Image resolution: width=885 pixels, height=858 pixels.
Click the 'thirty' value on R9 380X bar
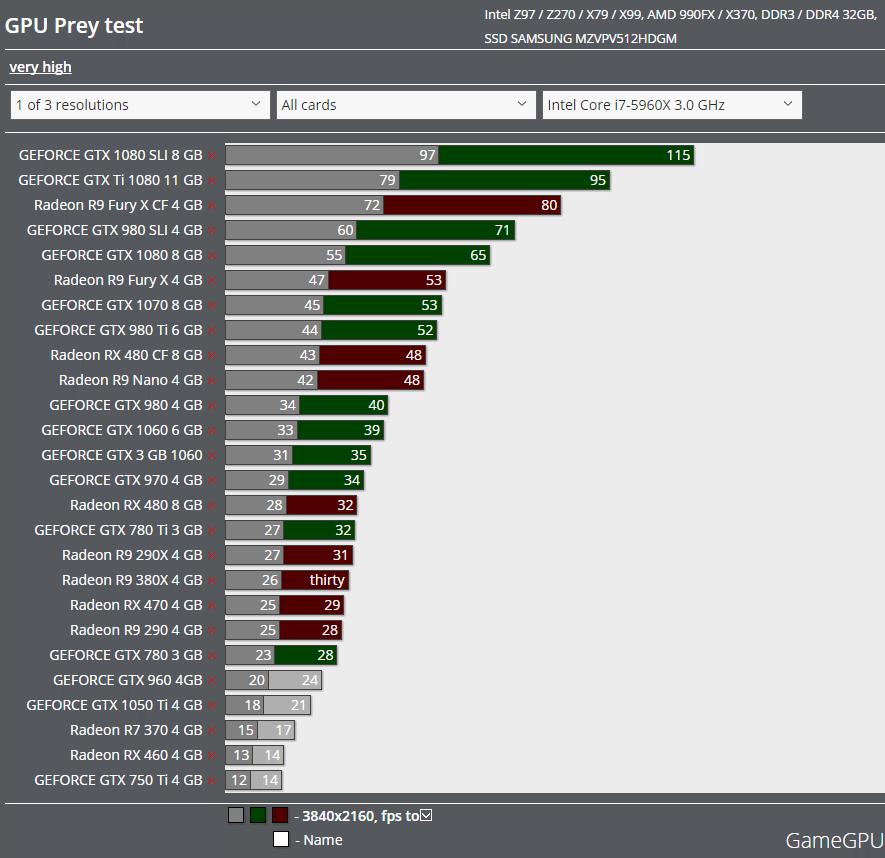[327, 580]
